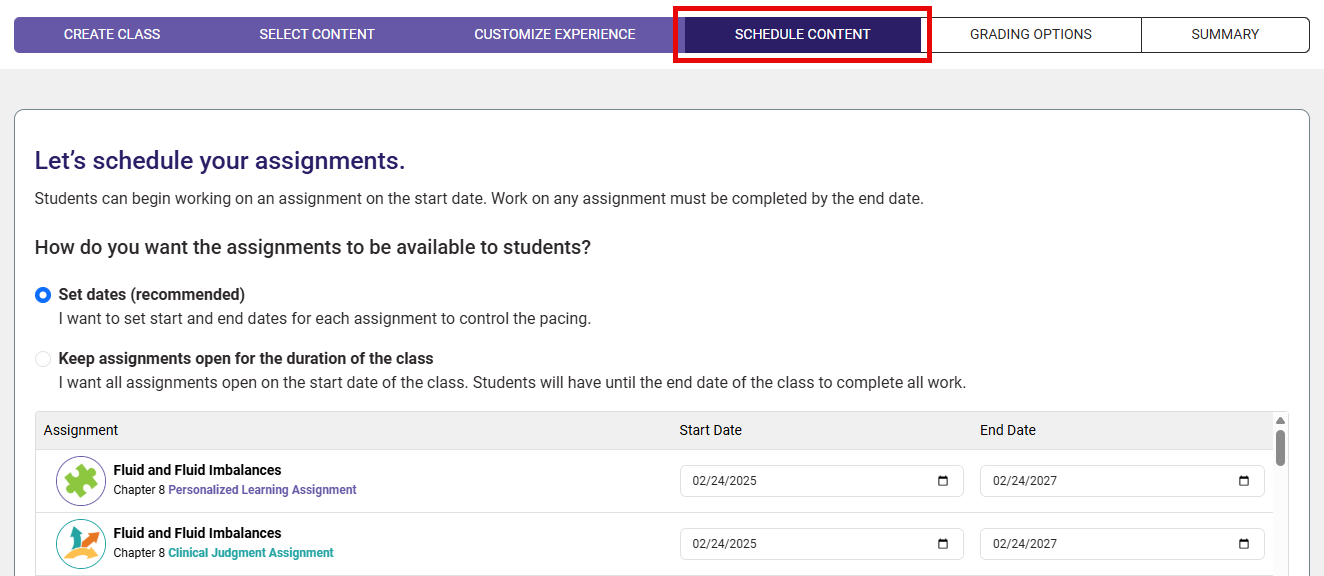Viewport: 1324px width, 576px height.
Task: Open calendar picker for first End Date
Action: 1244,481
